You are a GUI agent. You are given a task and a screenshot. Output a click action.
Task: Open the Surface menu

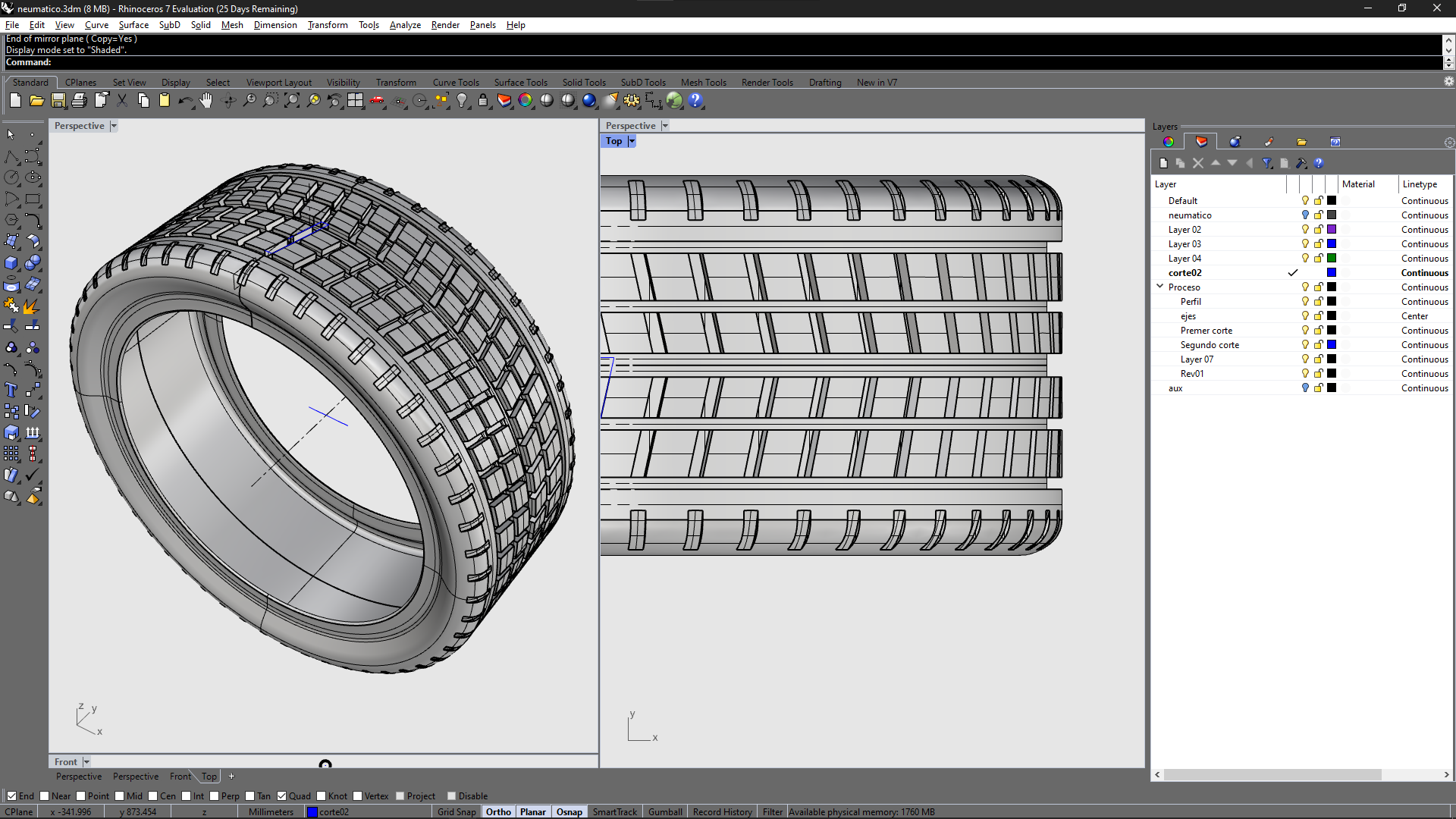(133, 25)
